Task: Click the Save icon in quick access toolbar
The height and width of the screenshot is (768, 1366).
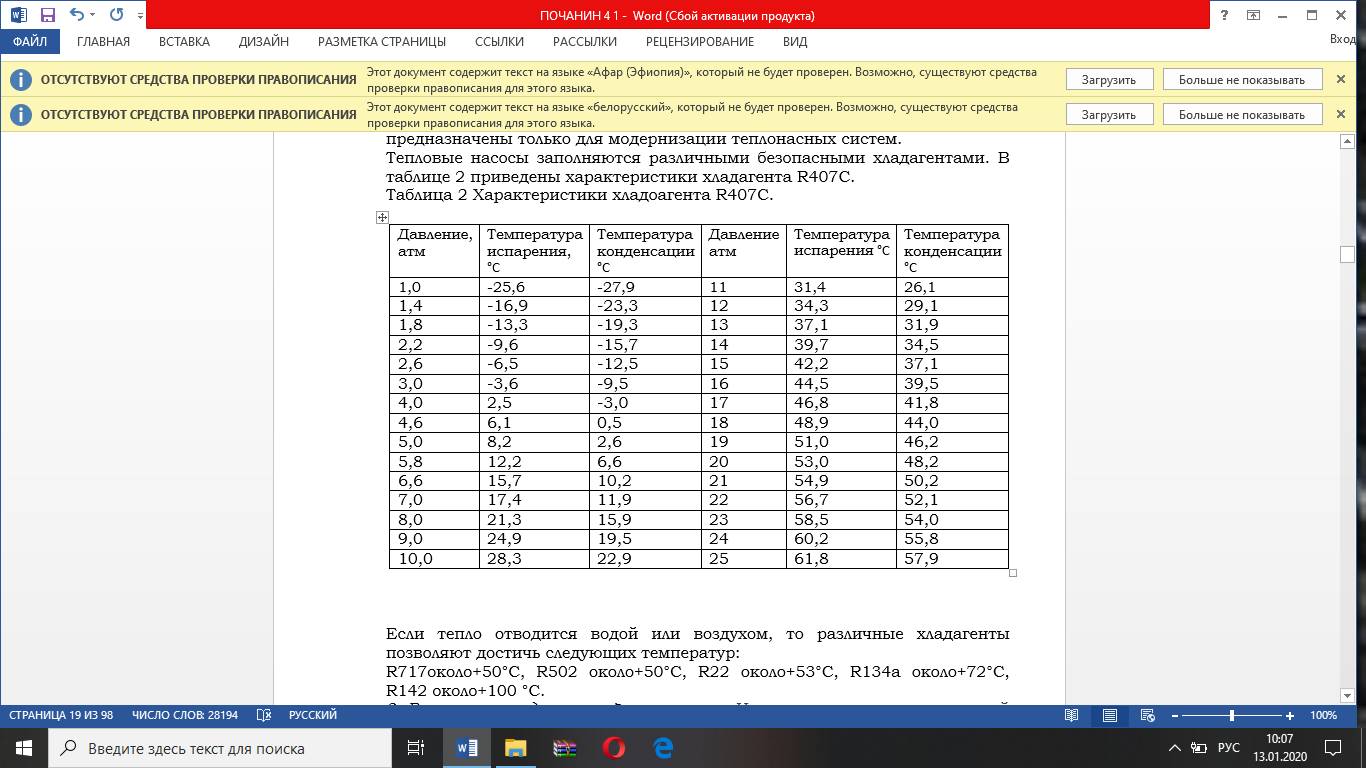Action: point(47,15)
